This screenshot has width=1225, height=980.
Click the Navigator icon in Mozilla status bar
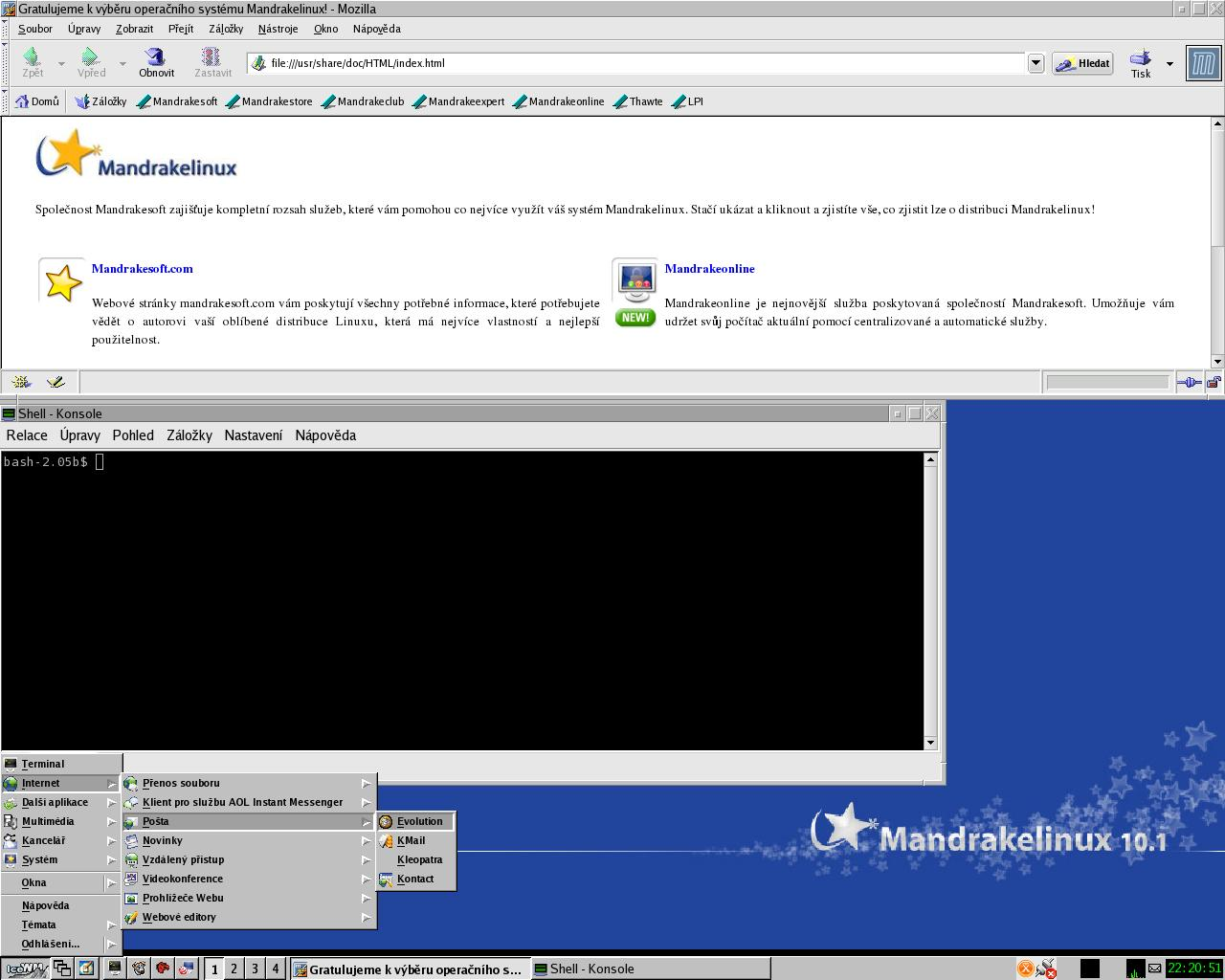(21, 382)
